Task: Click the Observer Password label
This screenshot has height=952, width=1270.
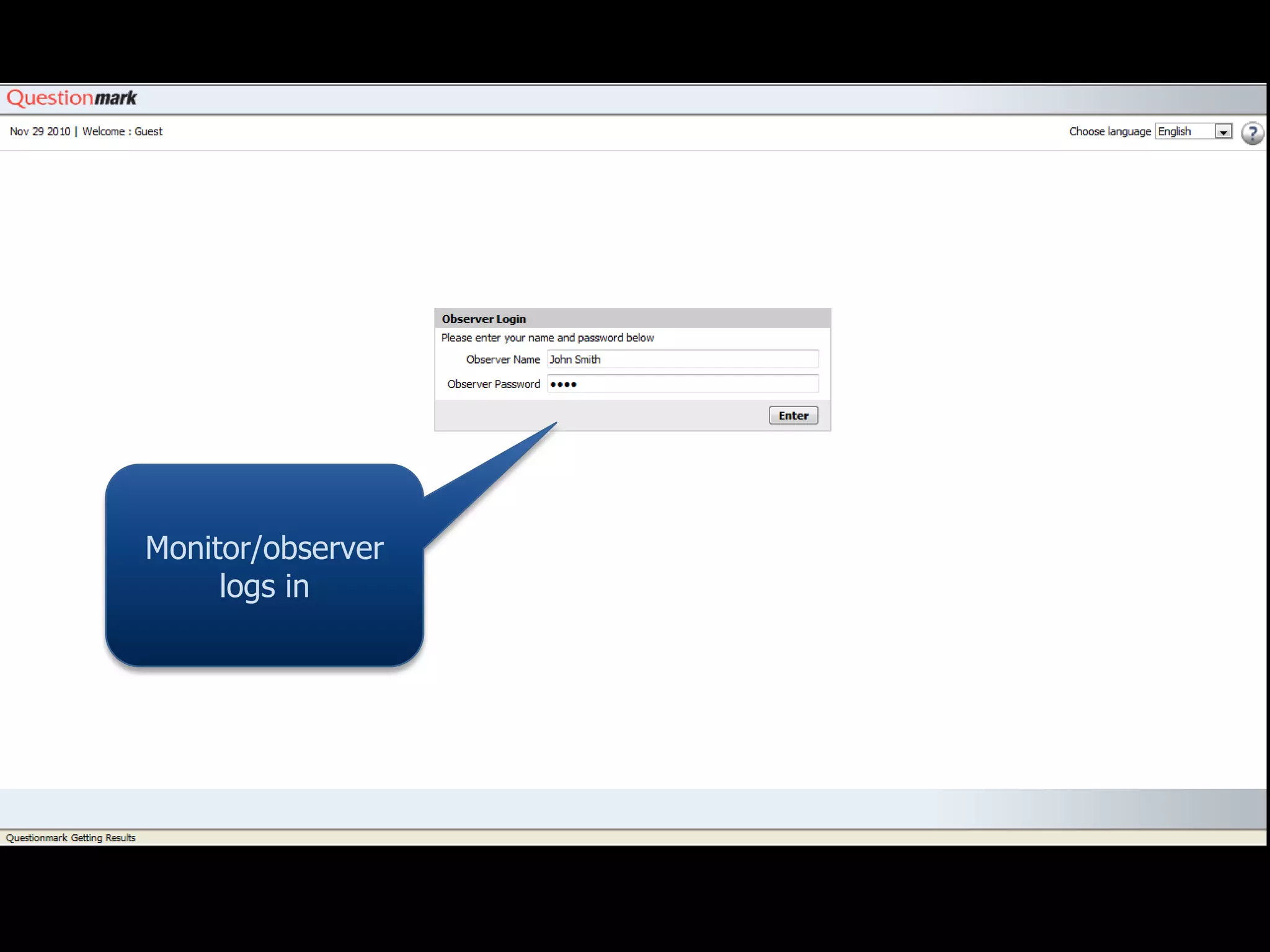Action: pyautogui.click(x=494, y=384)
